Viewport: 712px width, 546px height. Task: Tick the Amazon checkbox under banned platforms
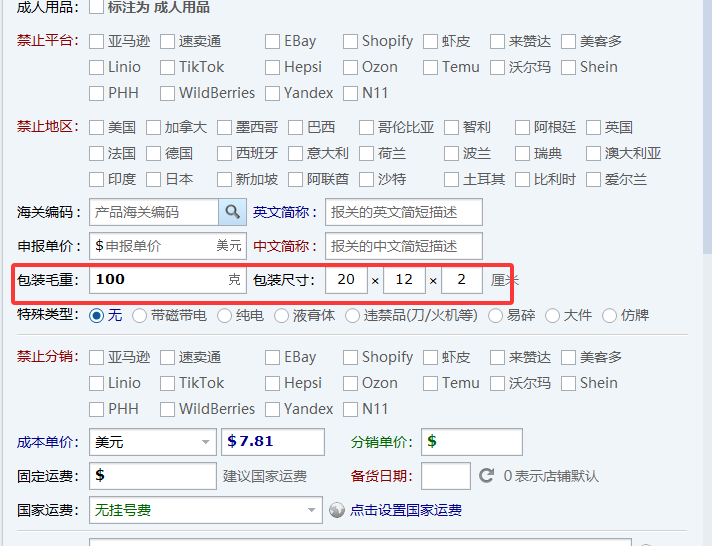(97, 42)
